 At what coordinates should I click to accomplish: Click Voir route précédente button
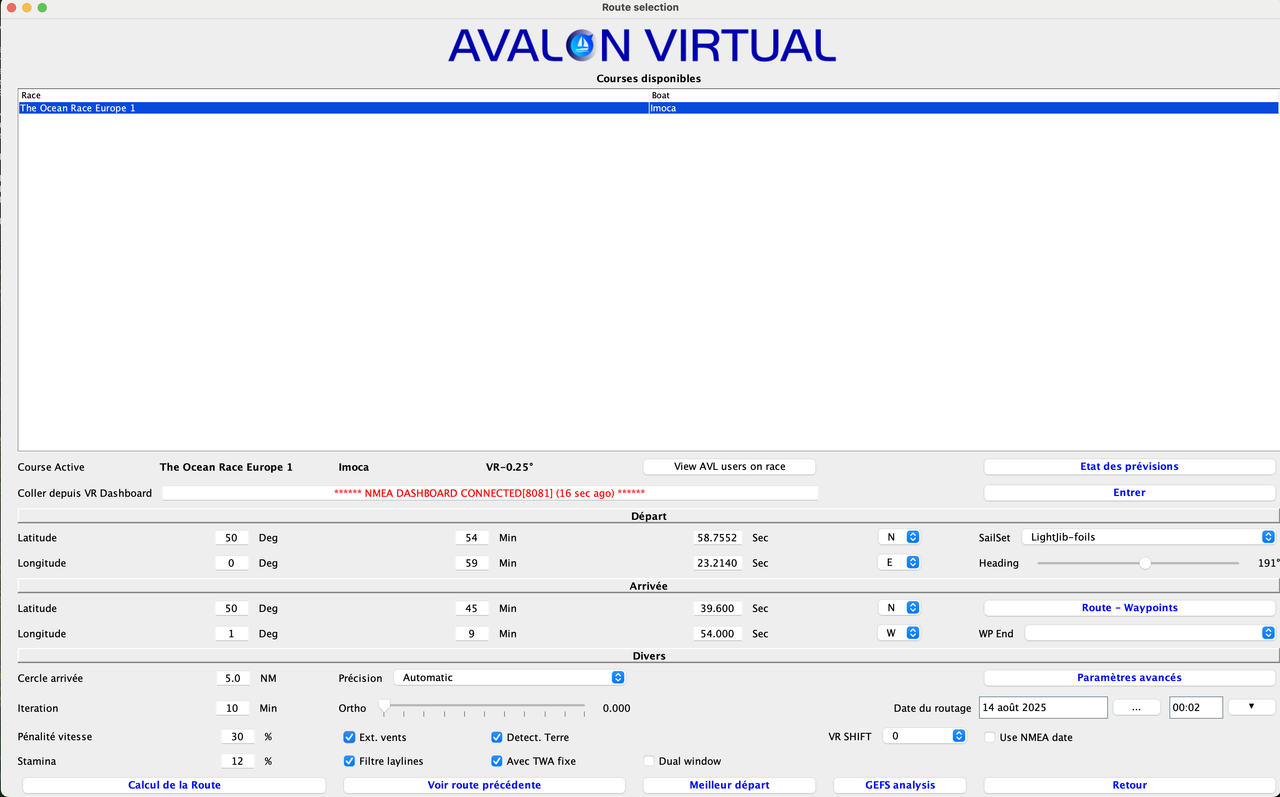[484, 786]
